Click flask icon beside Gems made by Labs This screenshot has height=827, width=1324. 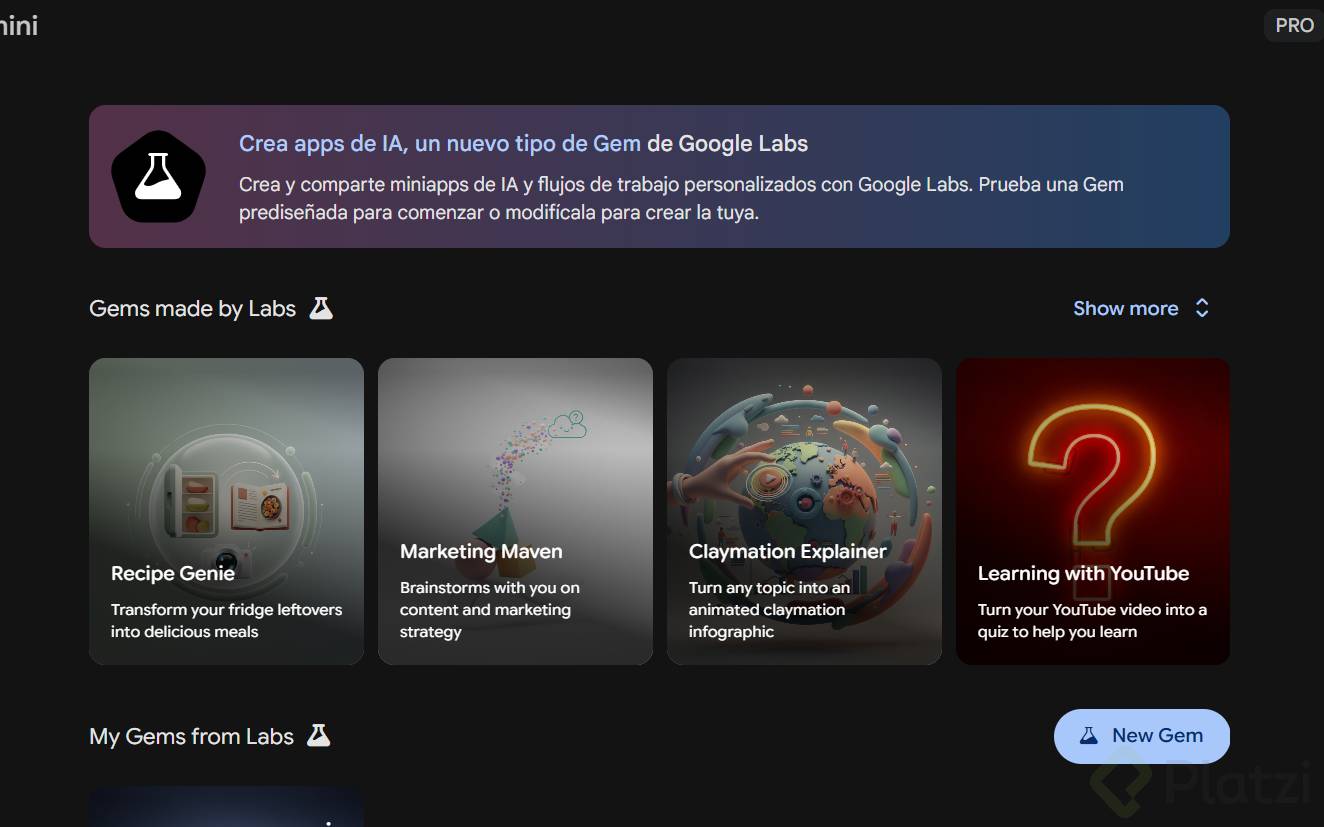coord(320,308)
